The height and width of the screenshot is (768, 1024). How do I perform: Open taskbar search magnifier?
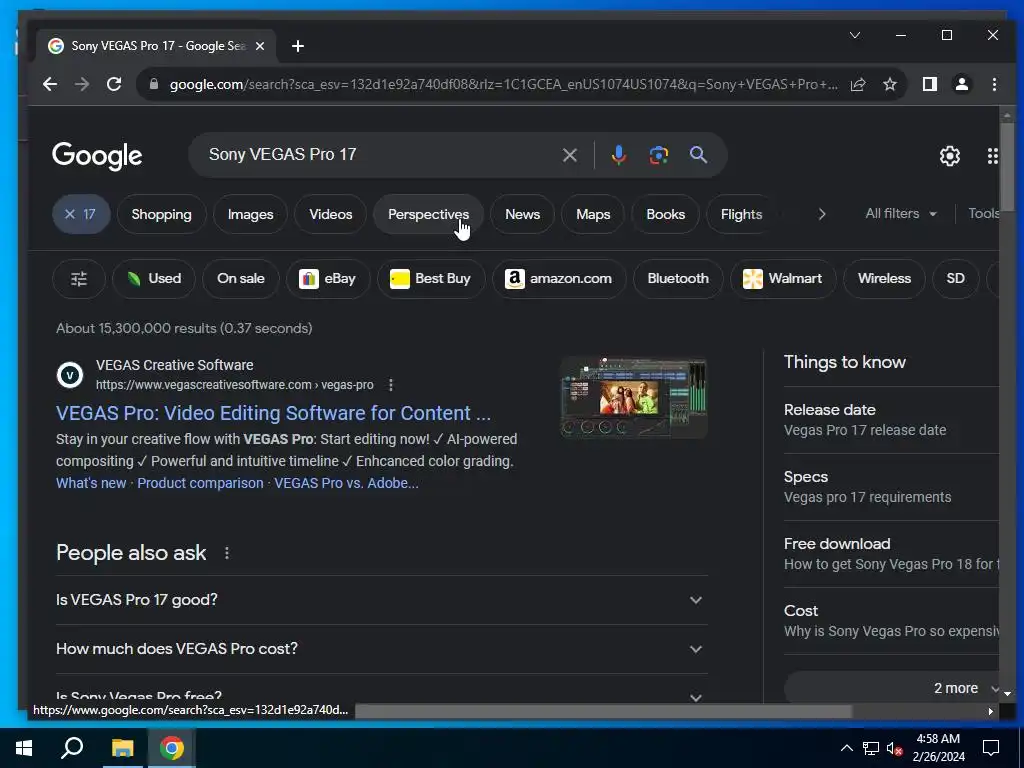click(x=72, y=748)
